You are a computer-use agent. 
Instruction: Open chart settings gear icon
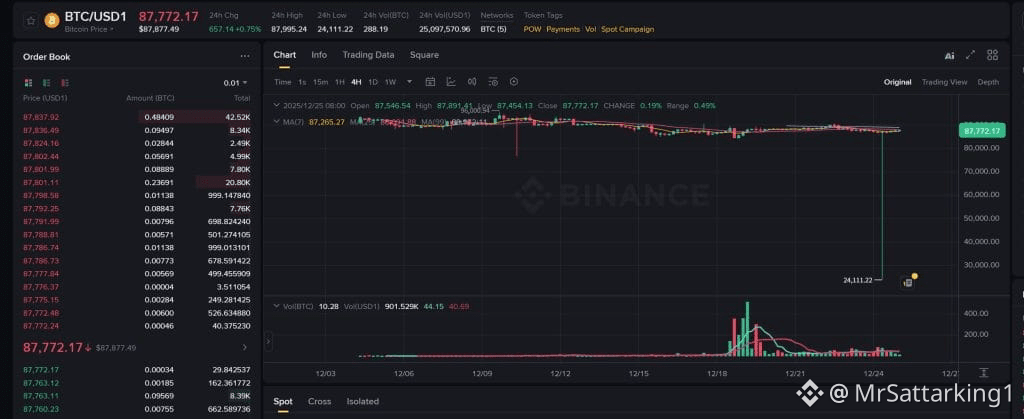click(514, 82)
